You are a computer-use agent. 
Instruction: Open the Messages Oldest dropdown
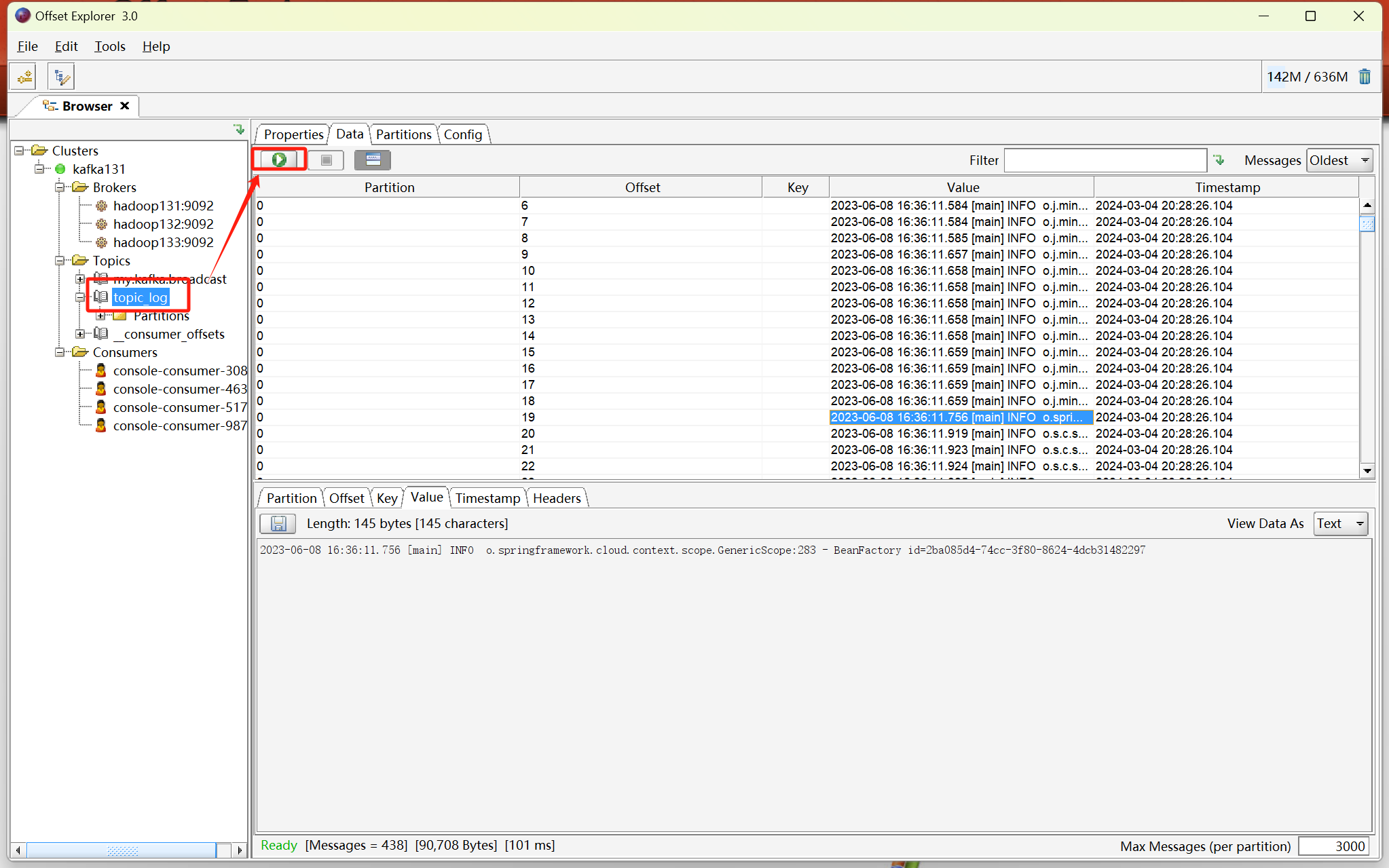[x=1339, y=161]
